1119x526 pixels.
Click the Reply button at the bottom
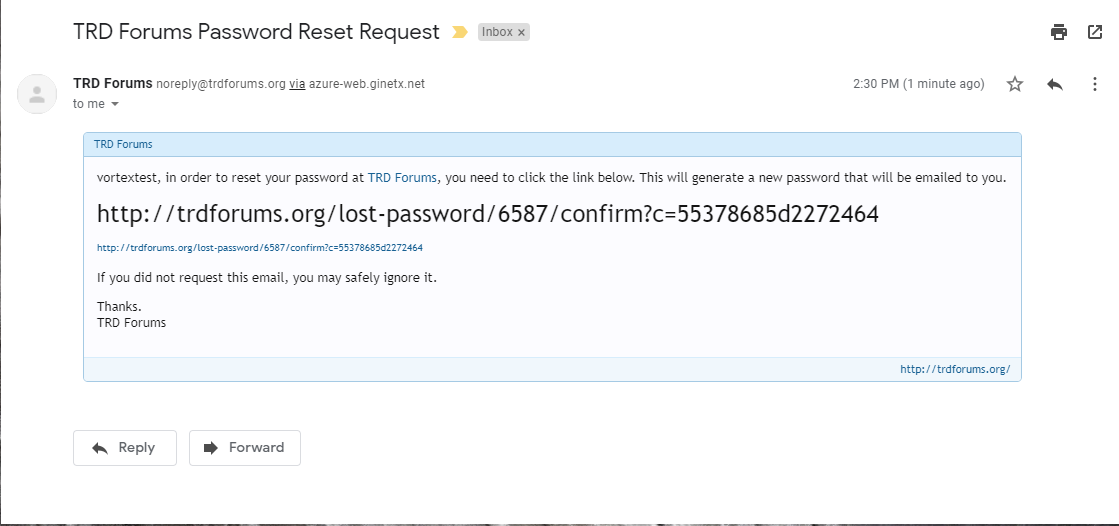tap(125, 447)
